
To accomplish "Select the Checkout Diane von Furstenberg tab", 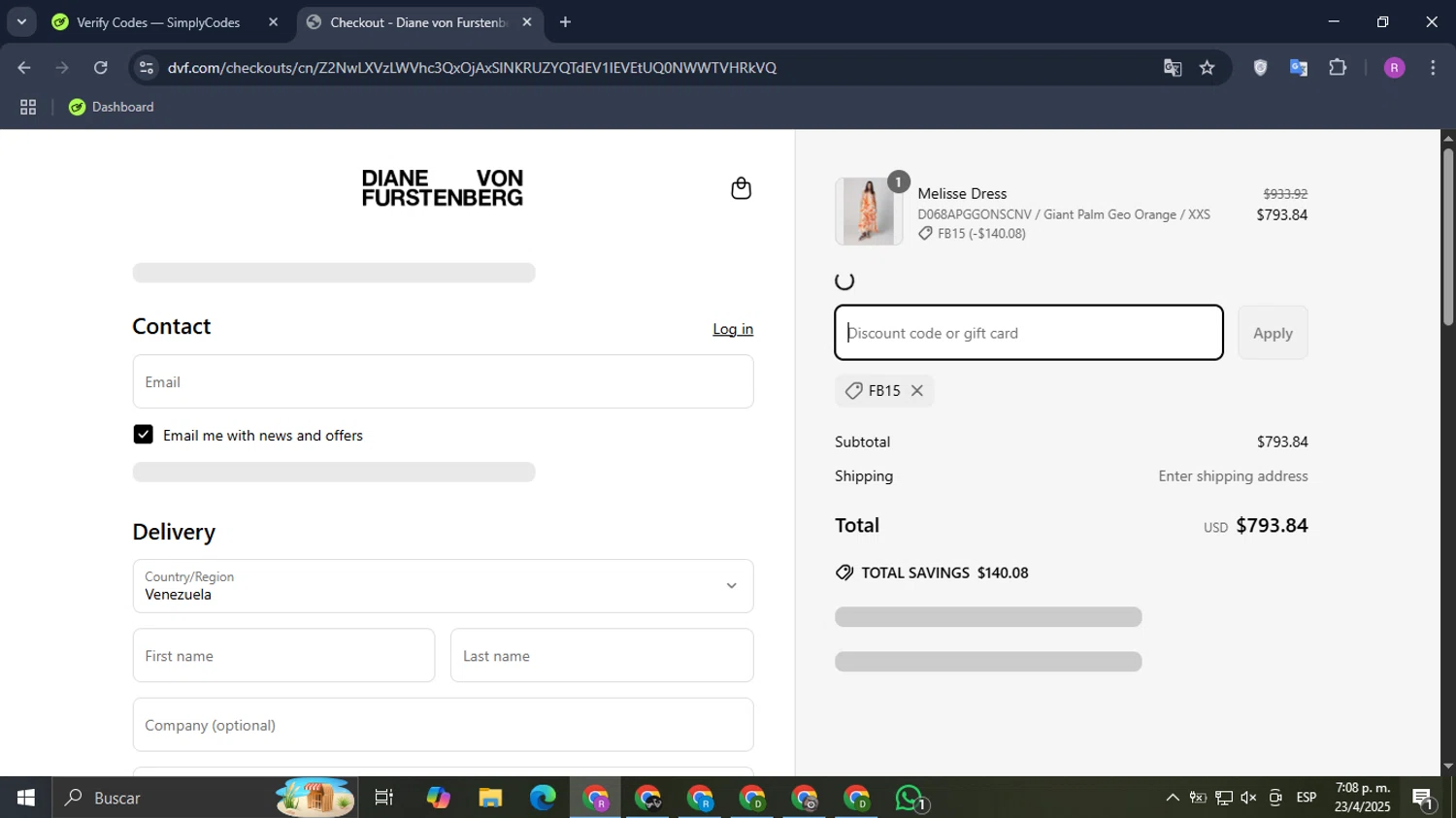I will (x=417, y=22).
